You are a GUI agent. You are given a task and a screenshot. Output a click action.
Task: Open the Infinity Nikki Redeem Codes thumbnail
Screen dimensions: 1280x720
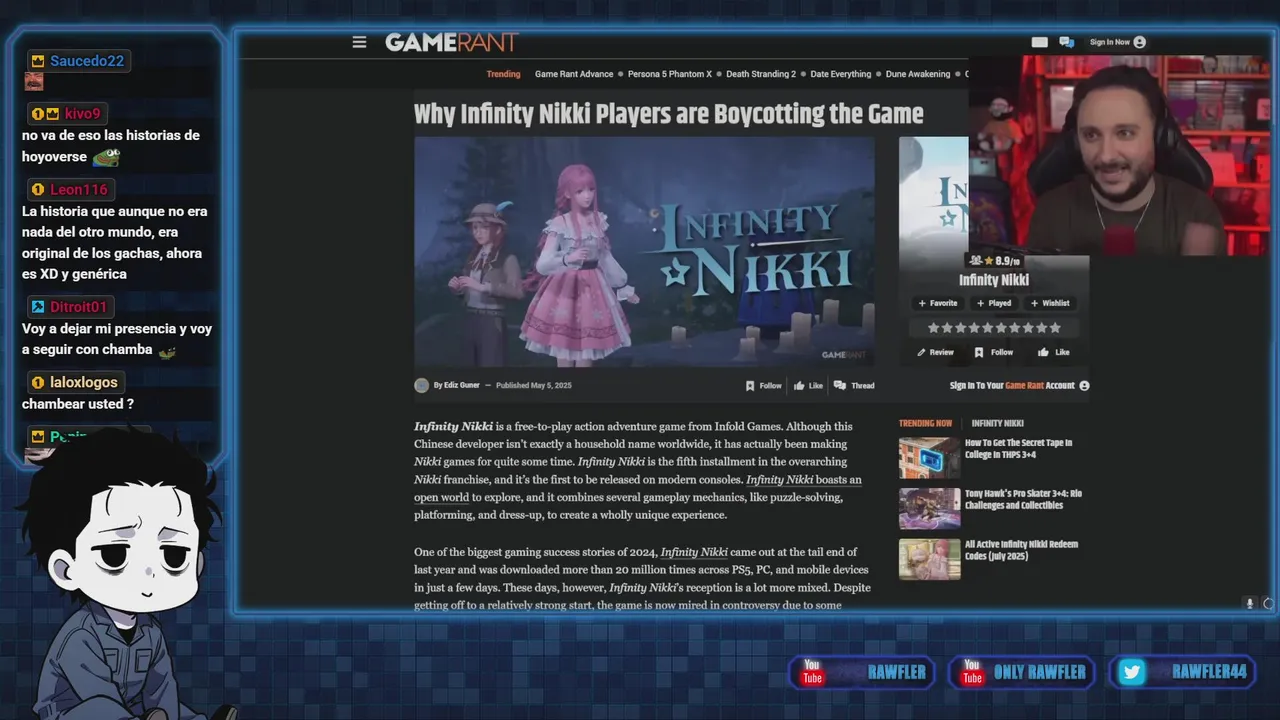coord(929,559)
